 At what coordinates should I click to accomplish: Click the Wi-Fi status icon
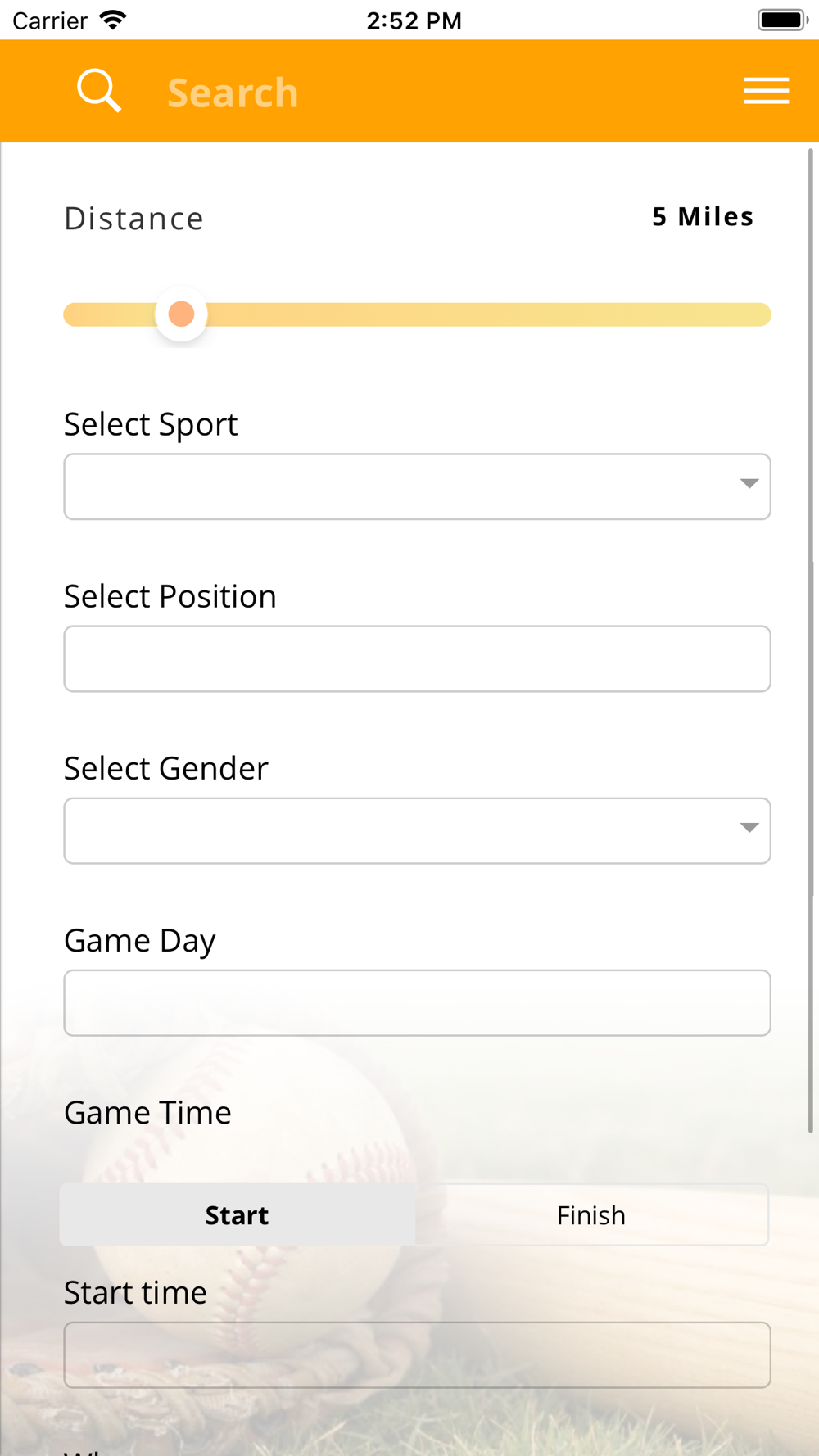(x=112, y=20)
